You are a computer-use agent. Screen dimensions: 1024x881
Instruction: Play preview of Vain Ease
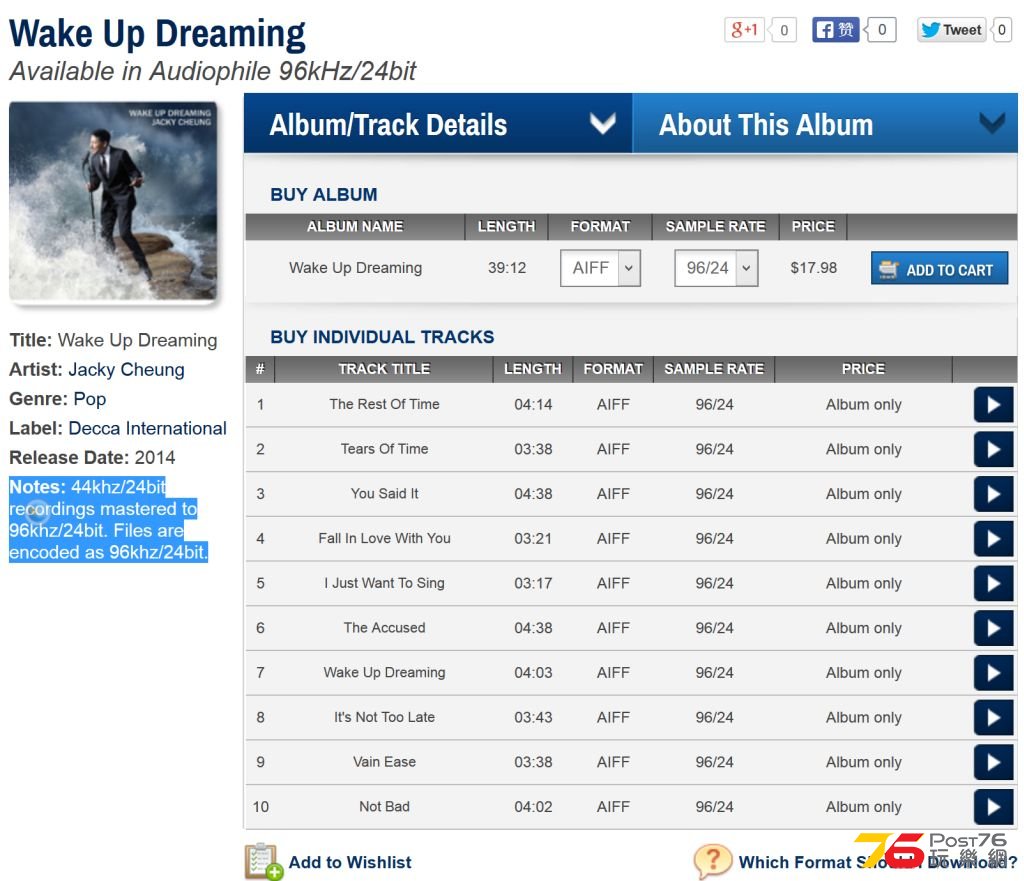993,762
